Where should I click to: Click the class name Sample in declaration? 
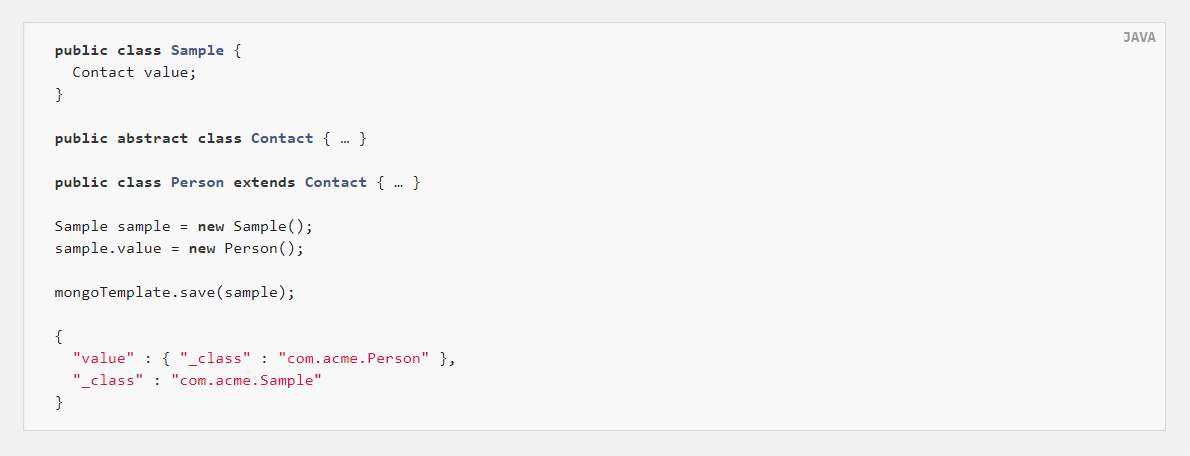[x=197, y=51]
